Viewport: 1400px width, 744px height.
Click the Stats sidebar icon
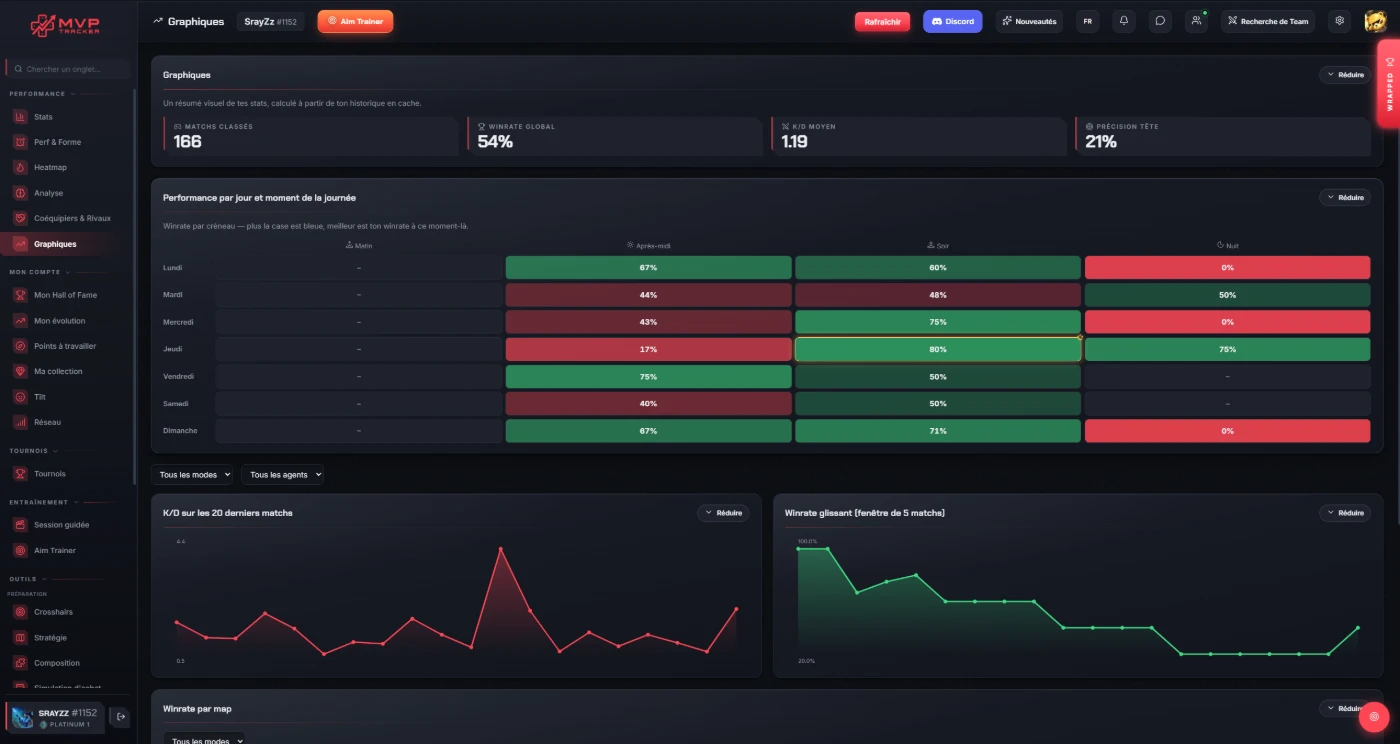pos(20,117)
